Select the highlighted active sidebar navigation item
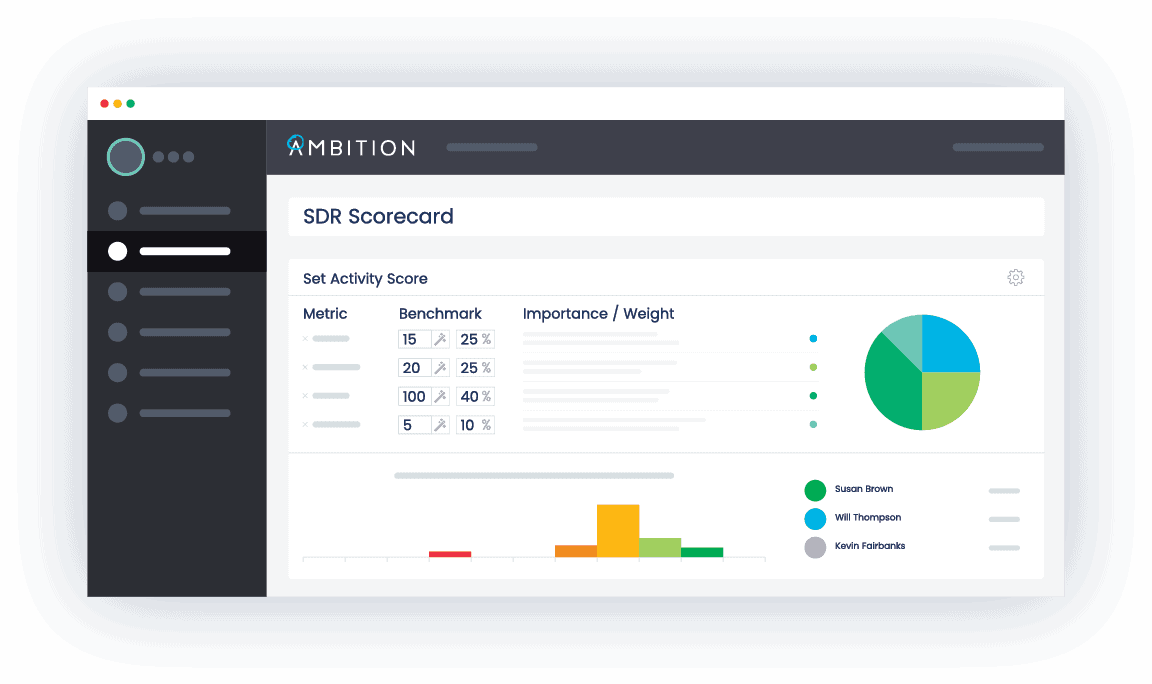This screenshot has height=684, width=1152. (177, 251)
